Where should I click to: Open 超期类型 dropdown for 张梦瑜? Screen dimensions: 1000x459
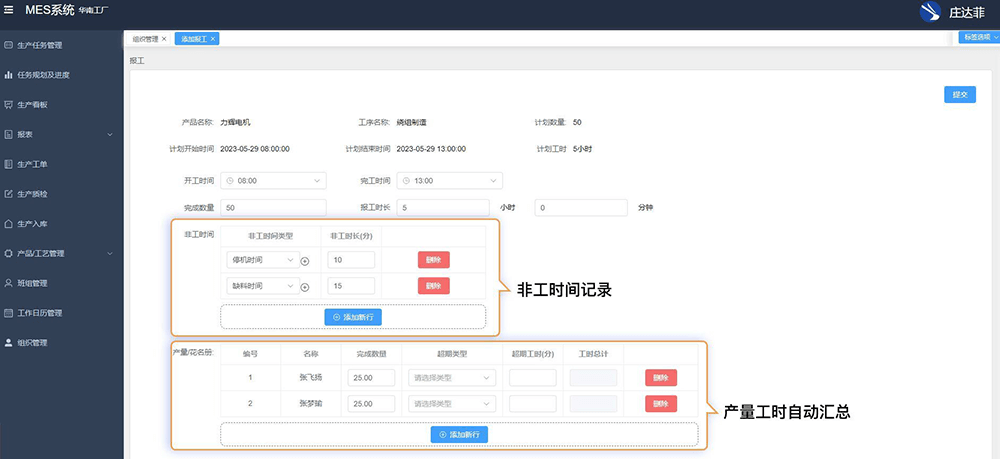coord(452,404)
